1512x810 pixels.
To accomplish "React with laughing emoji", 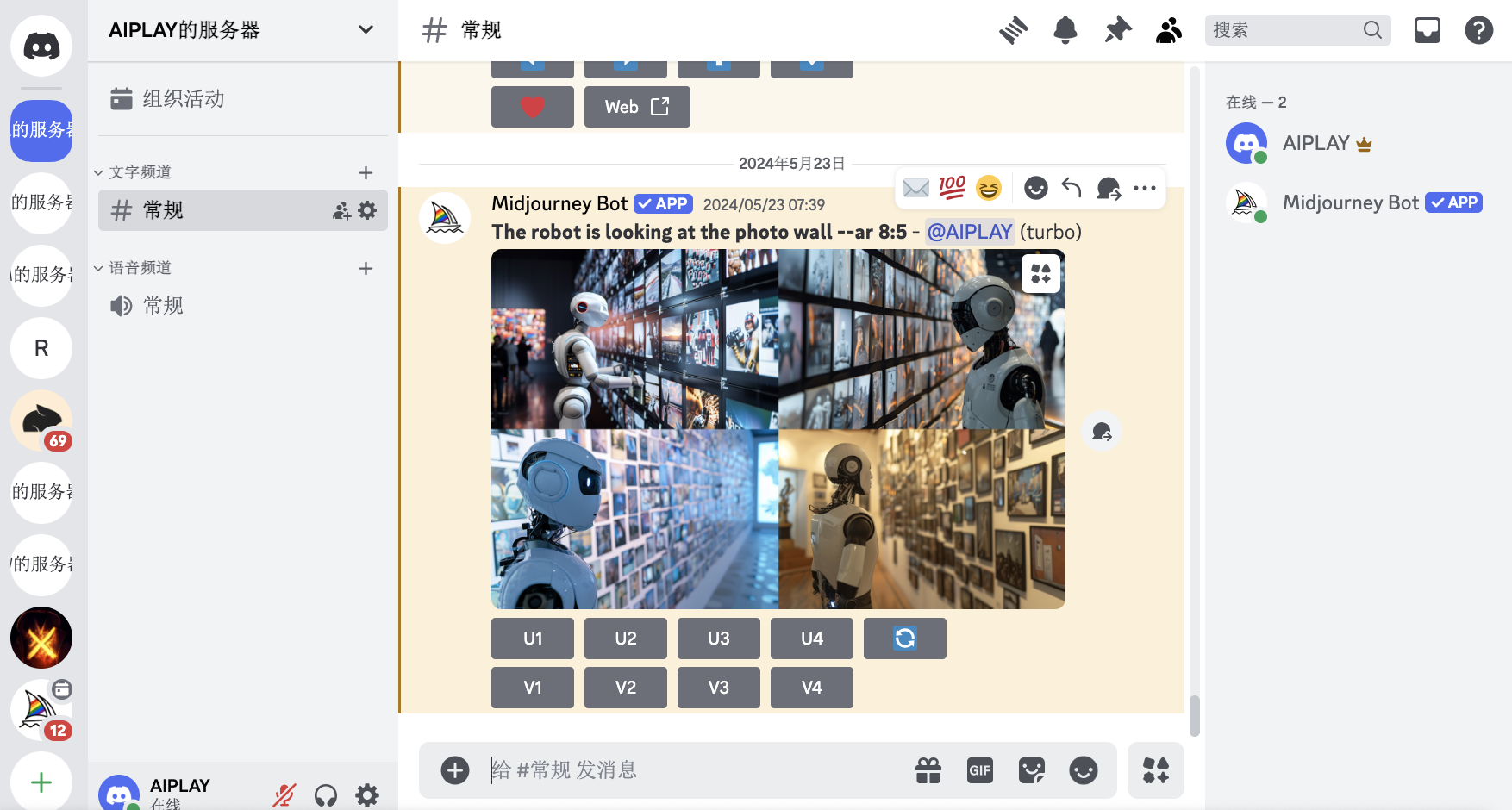I will (989, 188).
